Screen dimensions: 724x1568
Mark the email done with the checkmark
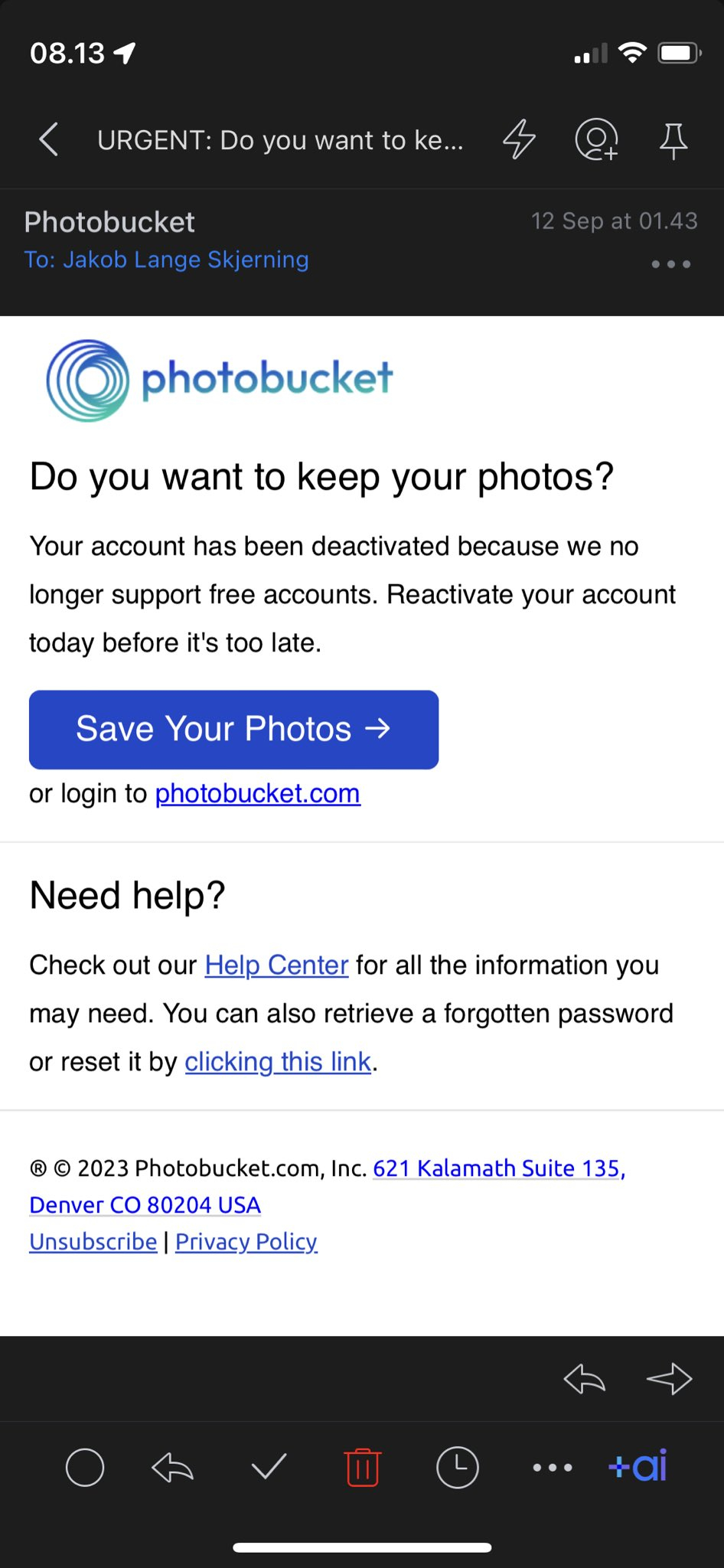click(x=268, y=1468)
